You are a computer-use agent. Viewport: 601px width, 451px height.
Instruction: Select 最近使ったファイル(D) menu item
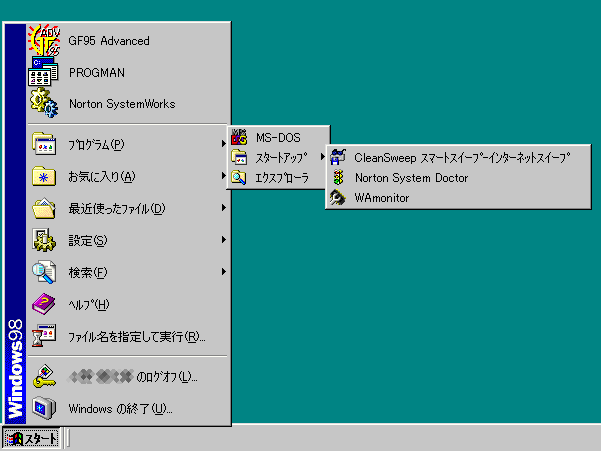[x=128, y=208]
